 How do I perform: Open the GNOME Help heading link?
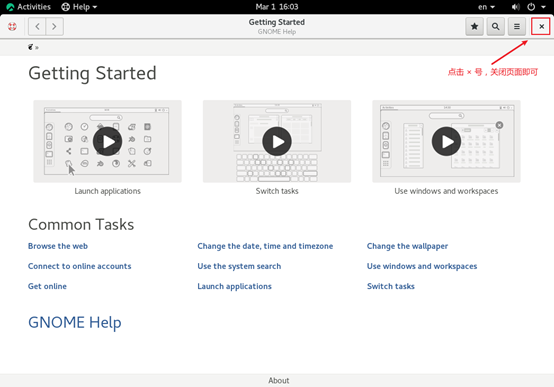point(75,322)
